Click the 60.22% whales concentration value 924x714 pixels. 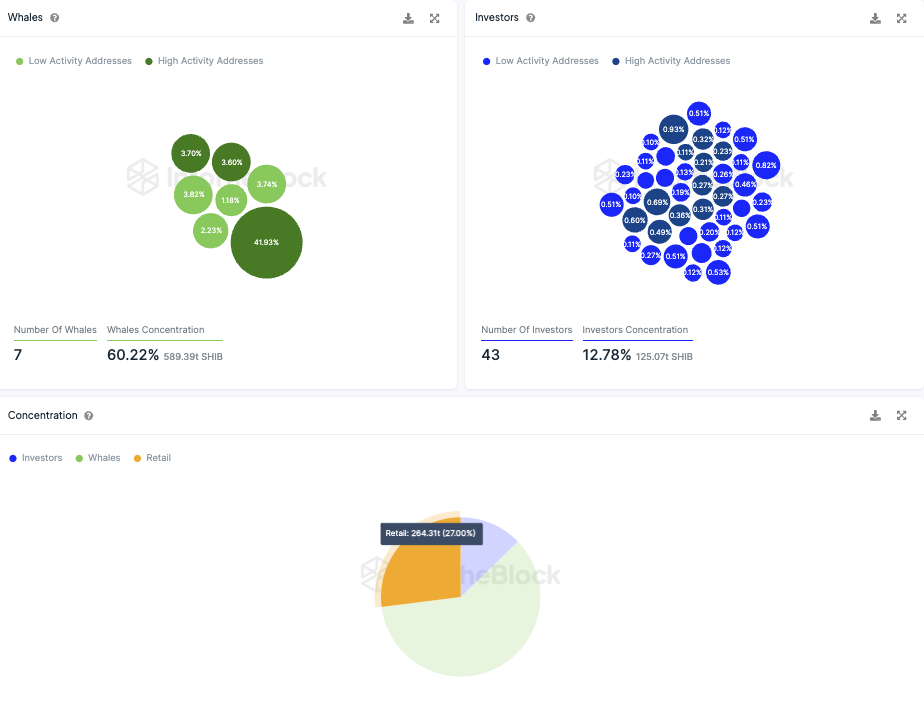[x=133, y=355]
